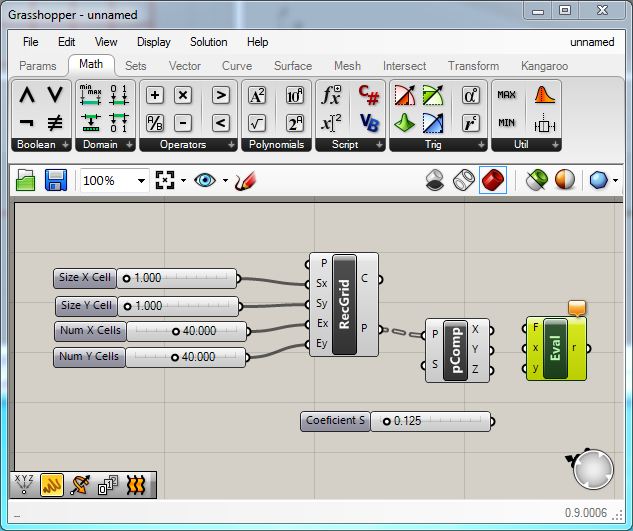
Task: Expand the Domain panel
Action: 129,145
